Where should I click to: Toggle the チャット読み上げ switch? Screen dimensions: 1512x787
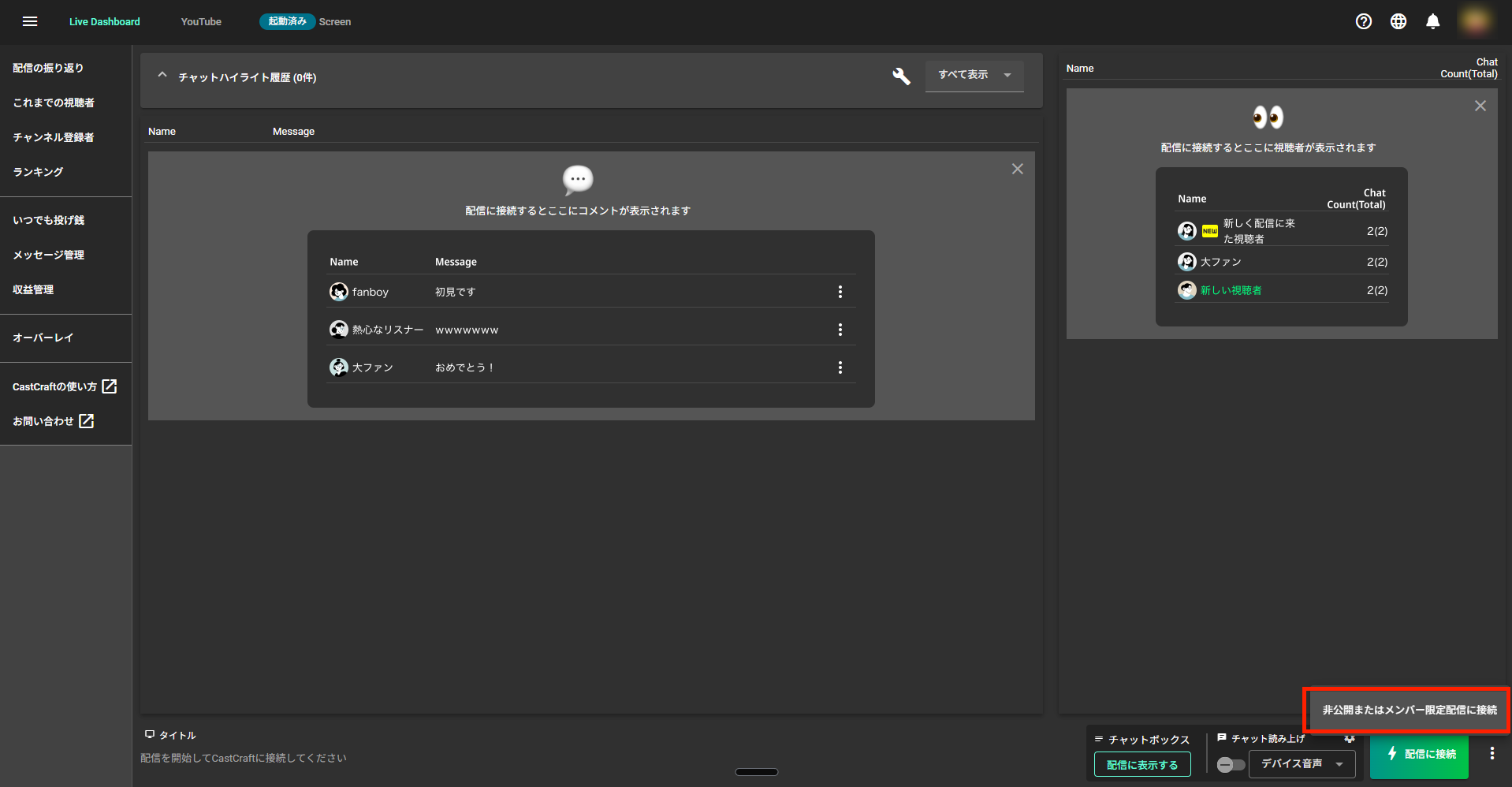tap(1230, 765)
